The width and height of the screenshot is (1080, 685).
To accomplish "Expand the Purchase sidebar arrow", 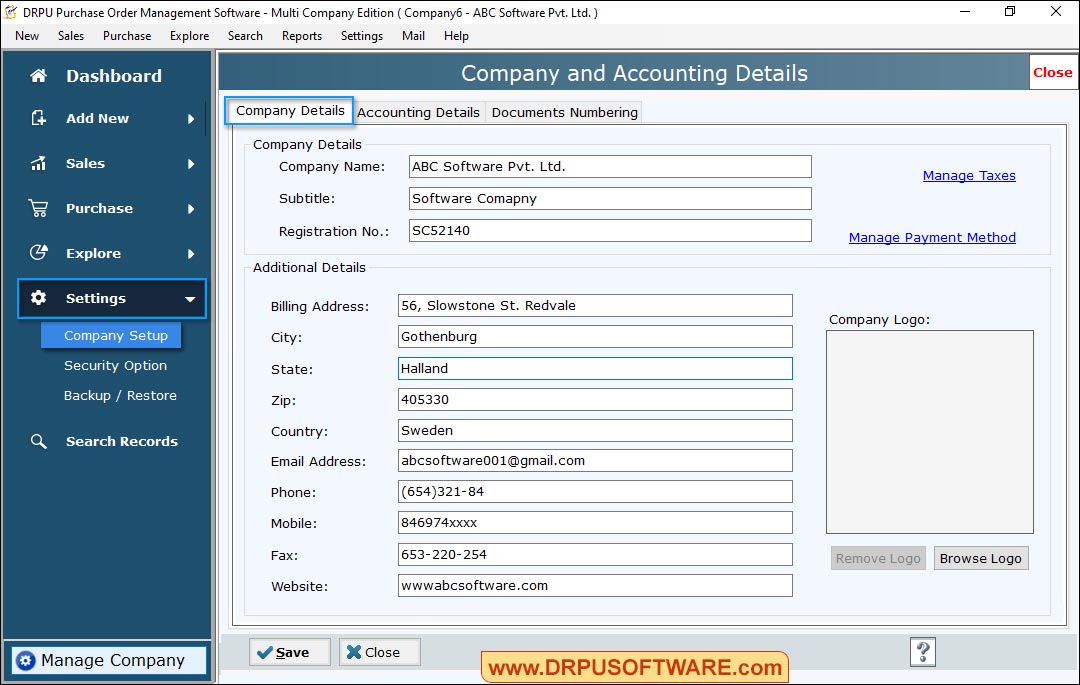I will tap(192, 208).
